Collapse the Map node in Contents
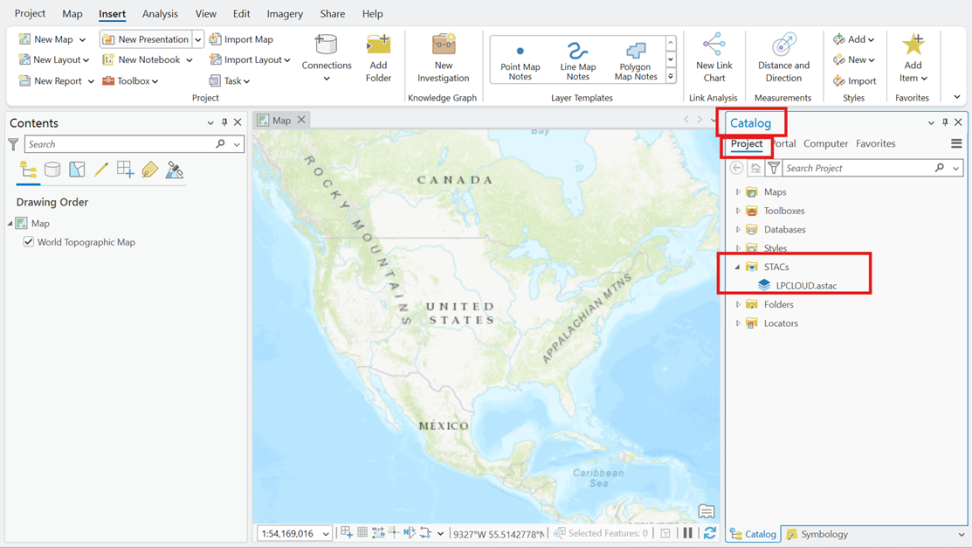Image resolution: width=972 pixels, height=548 pixels. pyautogui.click(x=10, y=223)
